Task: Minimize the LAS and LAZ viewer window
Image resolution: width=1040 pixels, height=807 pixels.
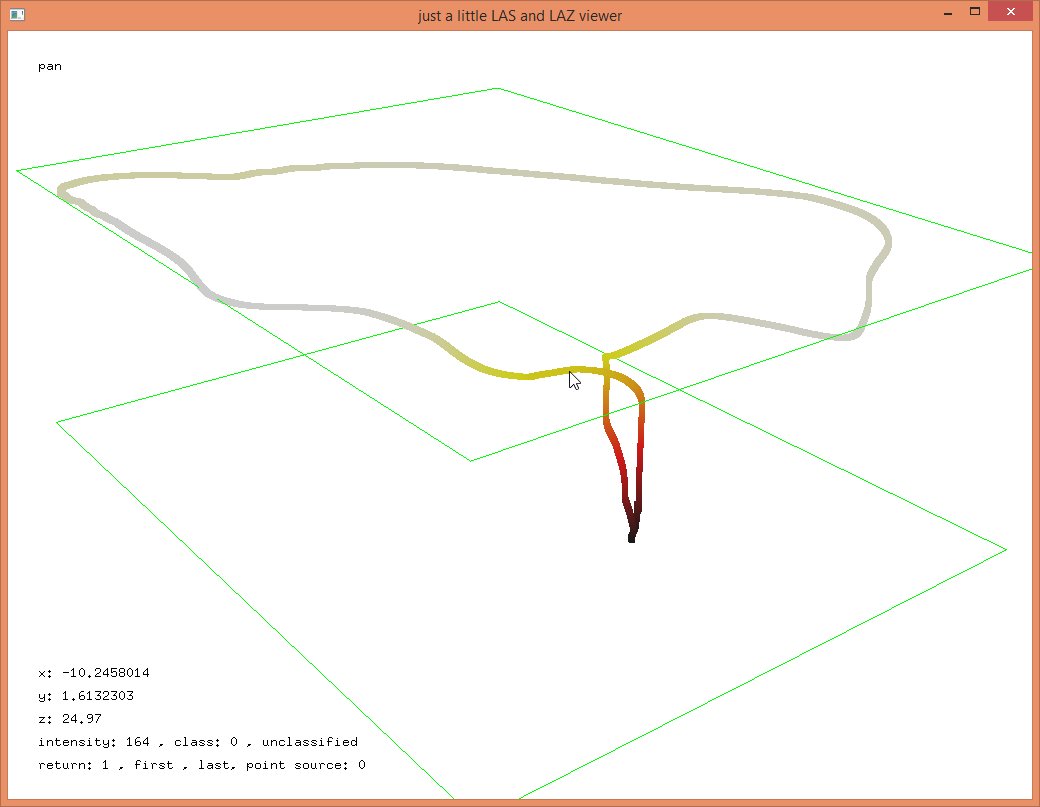Action: pyautogui.click(x=945, y=13)
